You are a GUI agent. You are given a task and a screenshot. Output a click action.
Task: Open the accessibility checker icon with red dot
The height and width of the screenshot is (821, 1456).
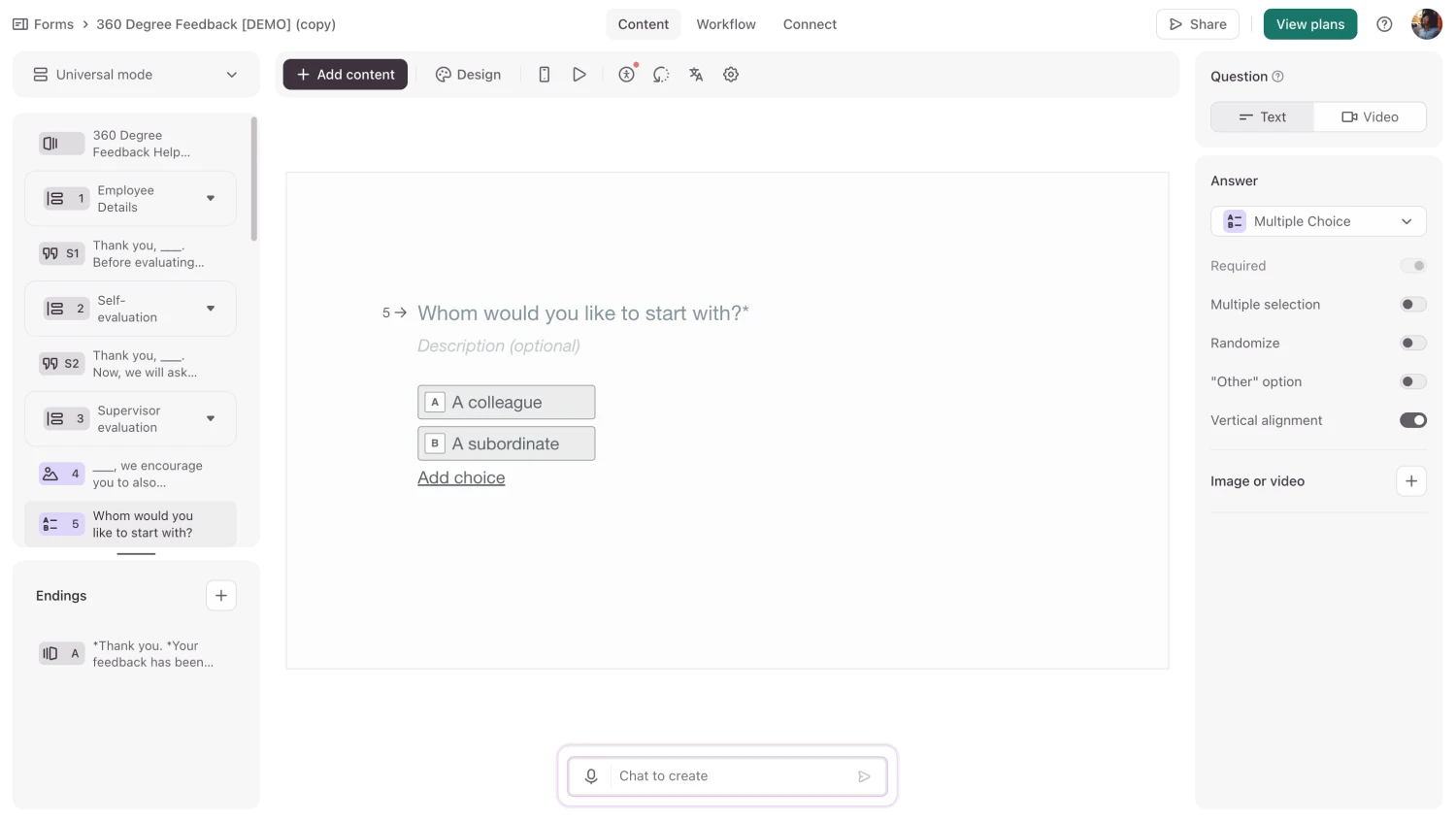(626, 74)
